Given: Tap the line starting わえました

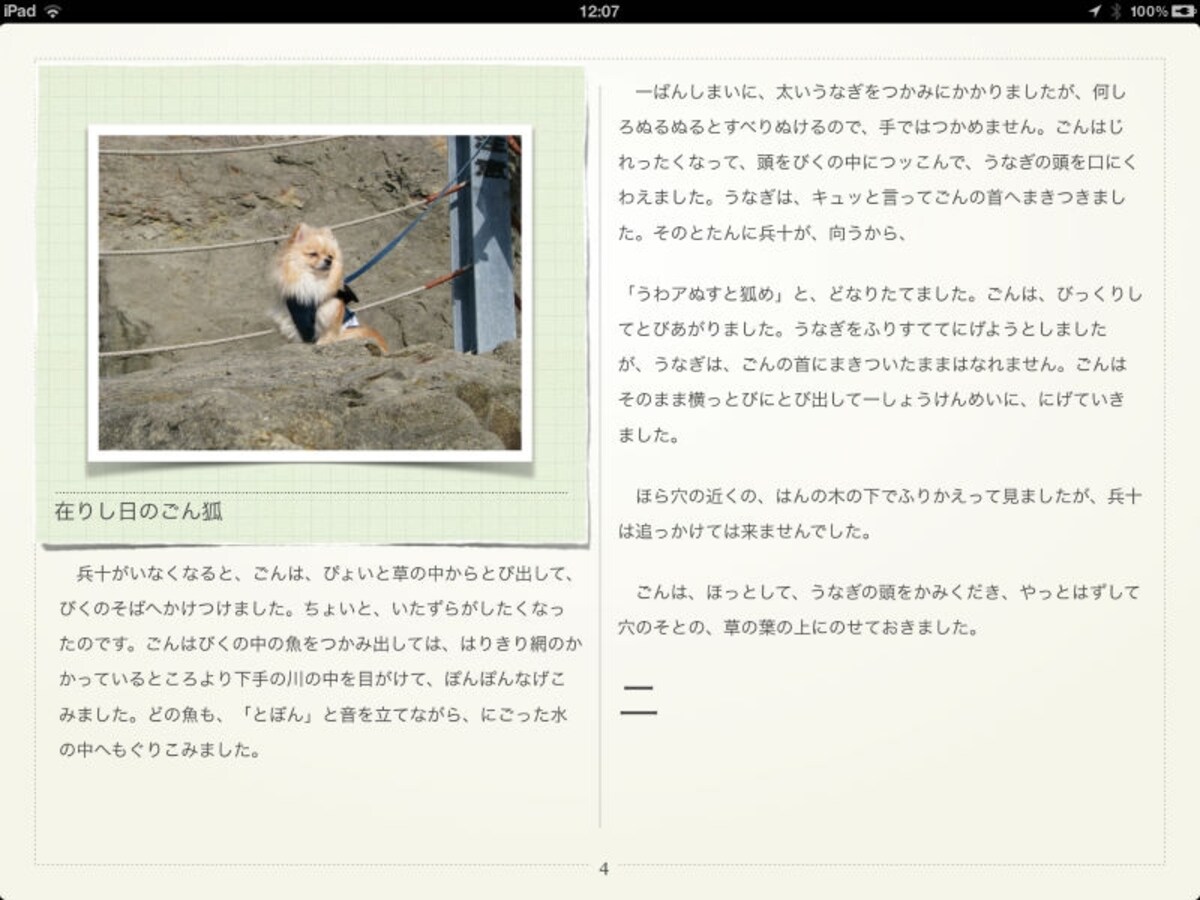Looking at the screenshot, I should pyautogui.click(x=873, y=198).
